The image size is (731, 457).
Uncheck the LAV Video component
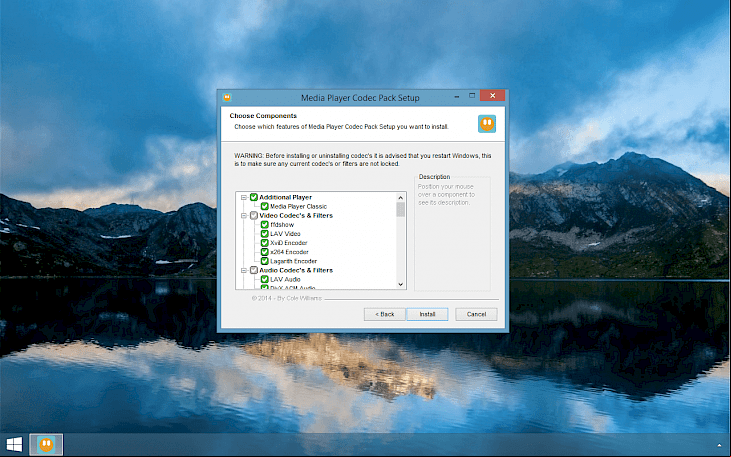pyautogui.click(x=264, y=234)
